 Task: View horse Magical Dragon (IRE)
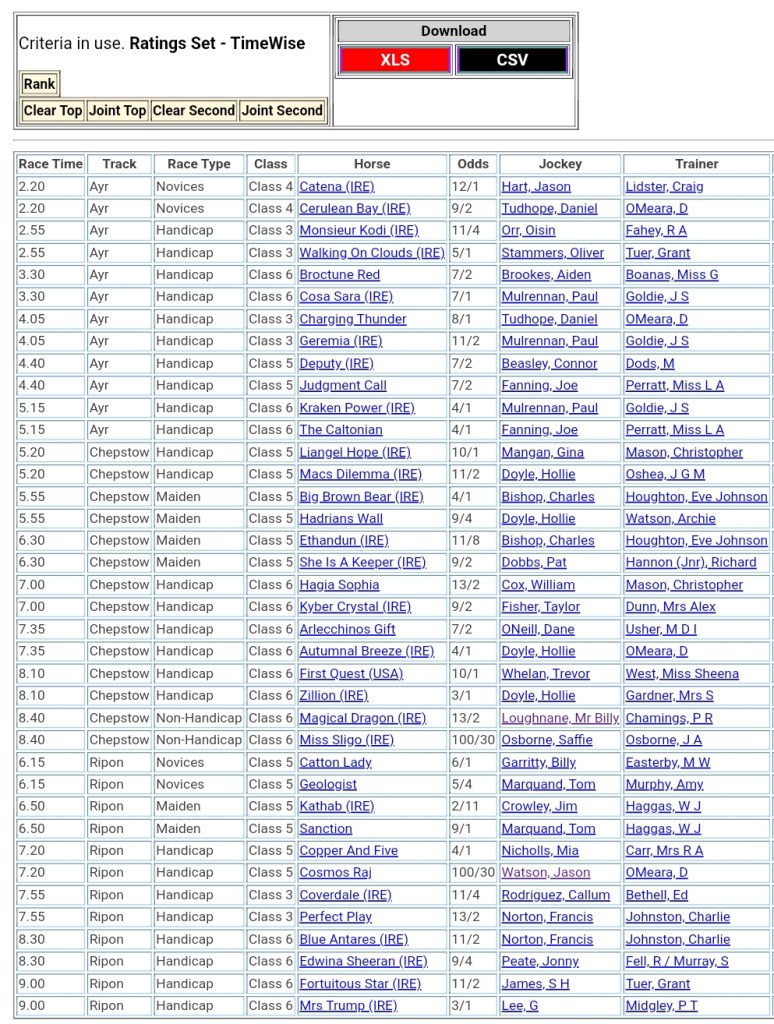(x=362, y=718)
